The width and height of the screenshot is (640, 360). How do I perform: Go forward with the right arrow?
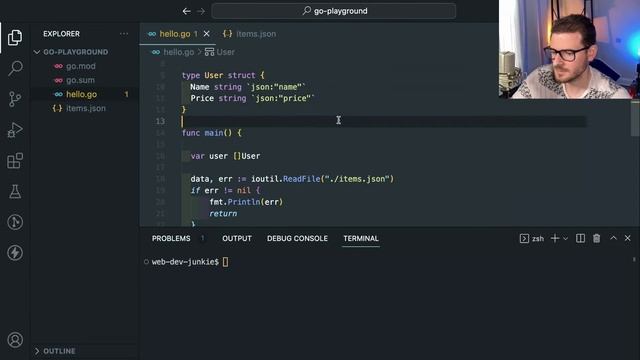(201, 11)
